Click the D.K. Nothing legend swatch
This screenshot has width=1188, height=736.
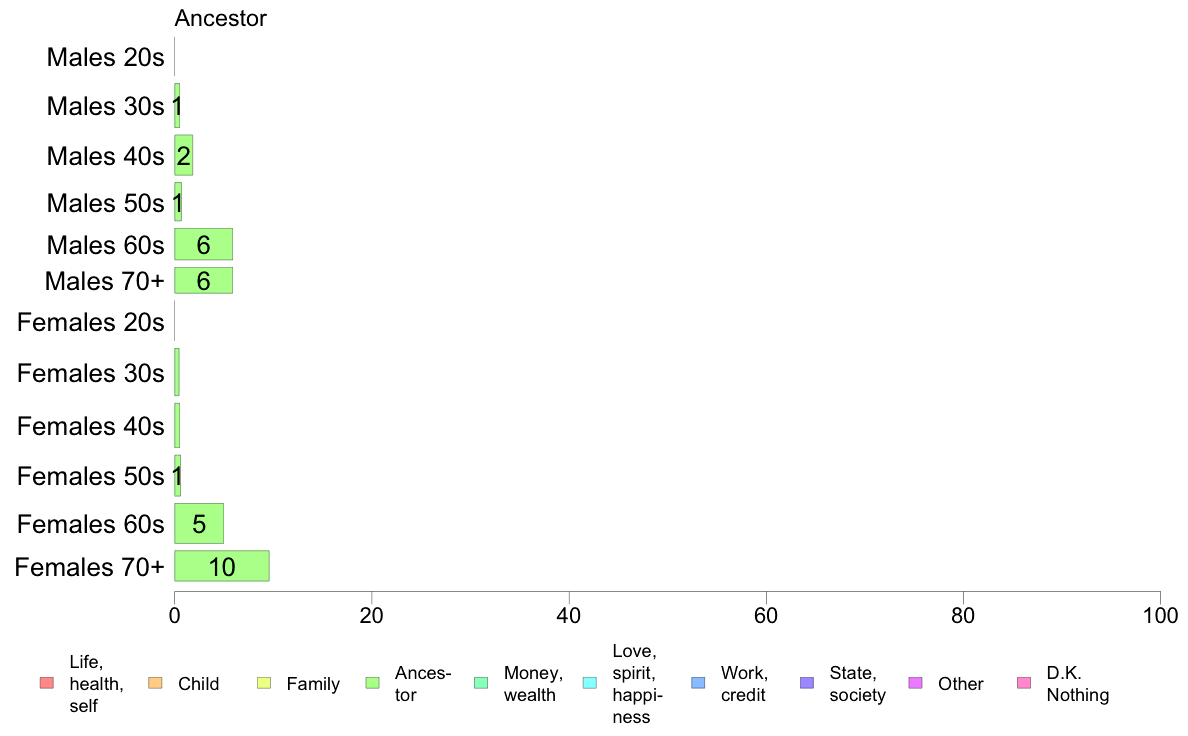pos(1024,683)
